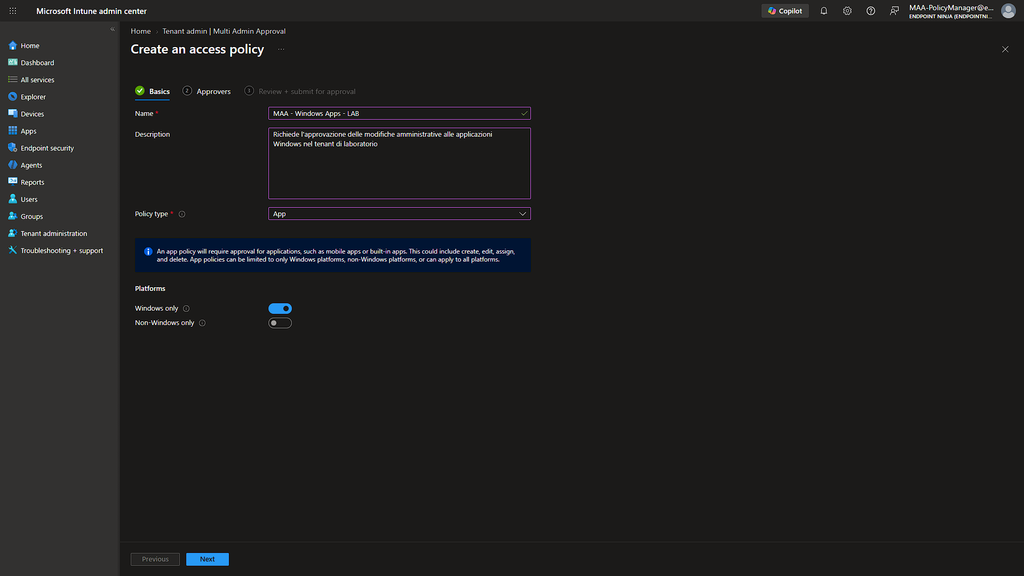The image size is (1024, 576).
Task: Show the Policy type info tooltip icon
Action: coord(182,214)
